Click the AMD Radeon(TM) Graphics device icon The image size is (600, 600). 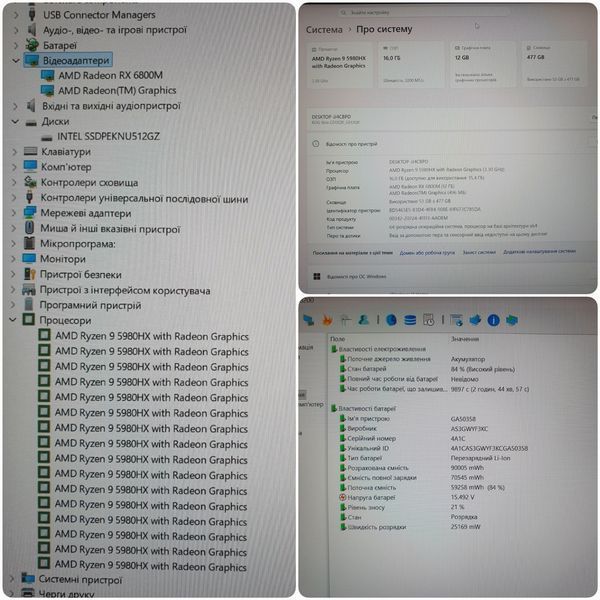47,91
